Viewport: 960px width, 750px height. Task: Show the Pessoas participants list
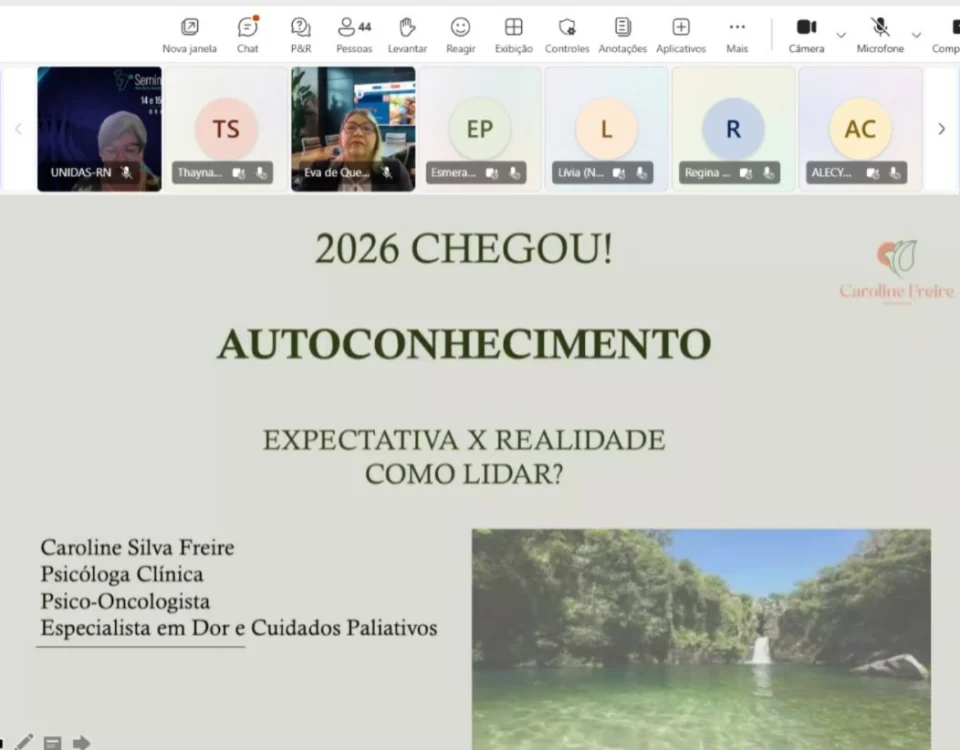pyautogui.click(x=353, y=33)
